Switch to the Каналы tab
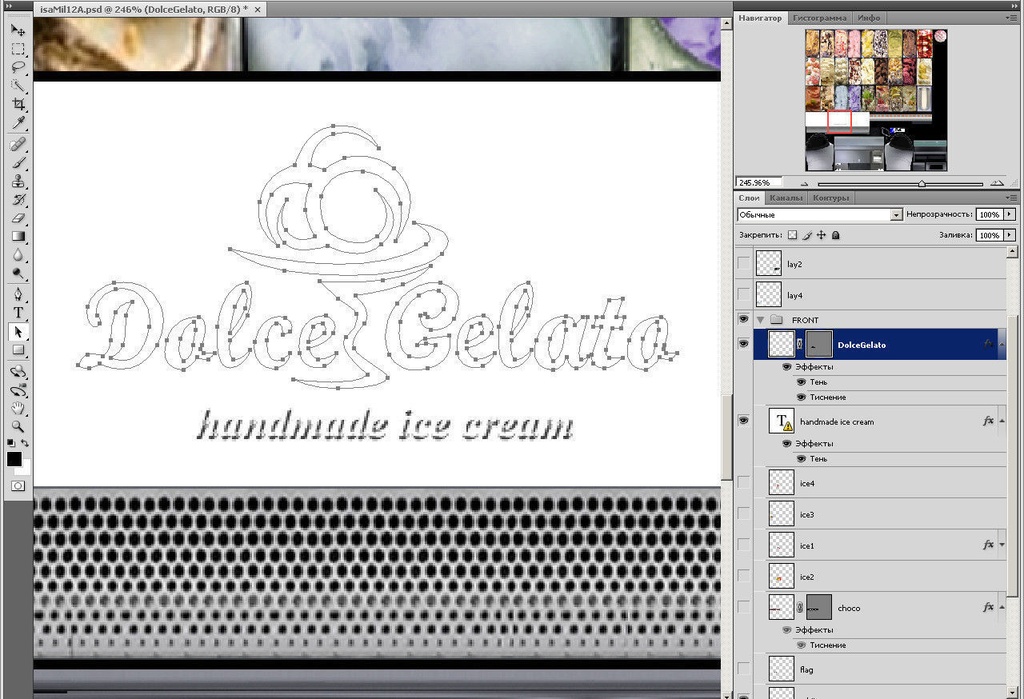 click(785, 198)
